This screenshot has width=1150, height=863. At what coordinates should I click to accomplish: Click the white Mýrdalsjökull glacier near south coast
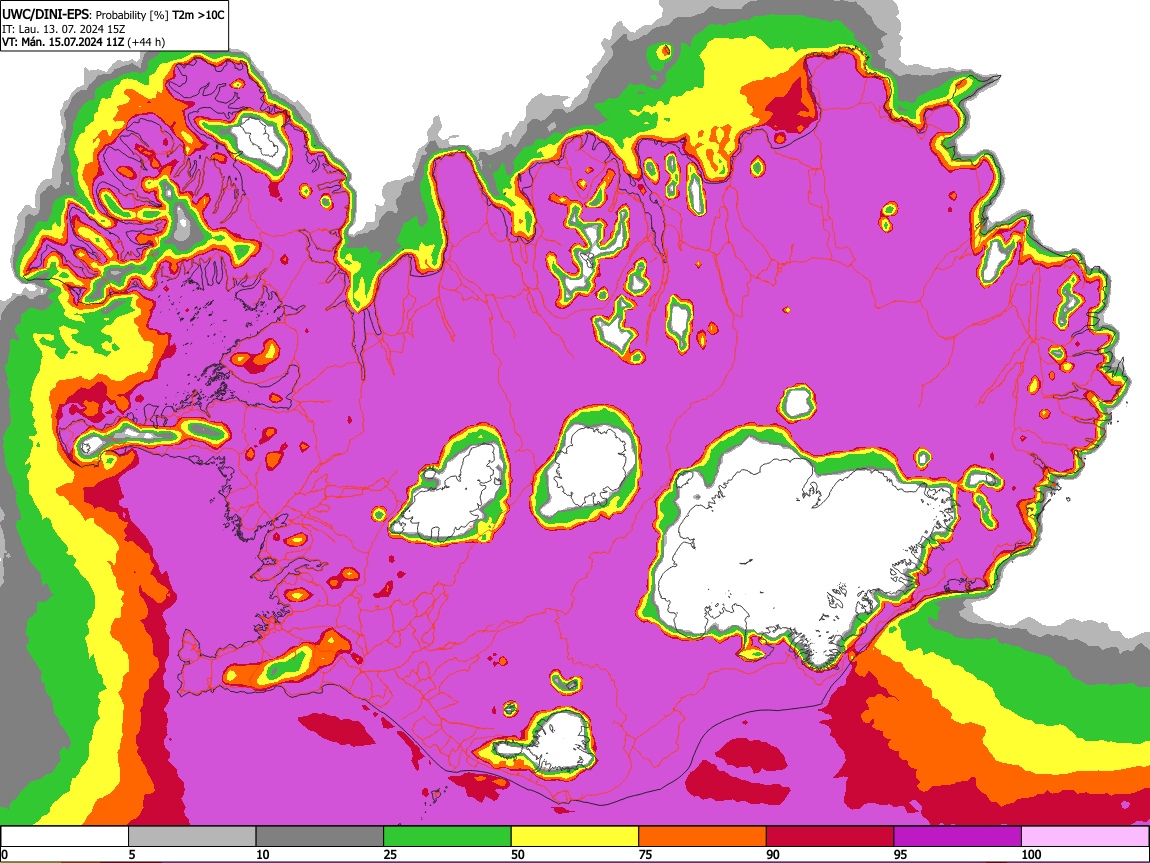(x=561, y=741)
